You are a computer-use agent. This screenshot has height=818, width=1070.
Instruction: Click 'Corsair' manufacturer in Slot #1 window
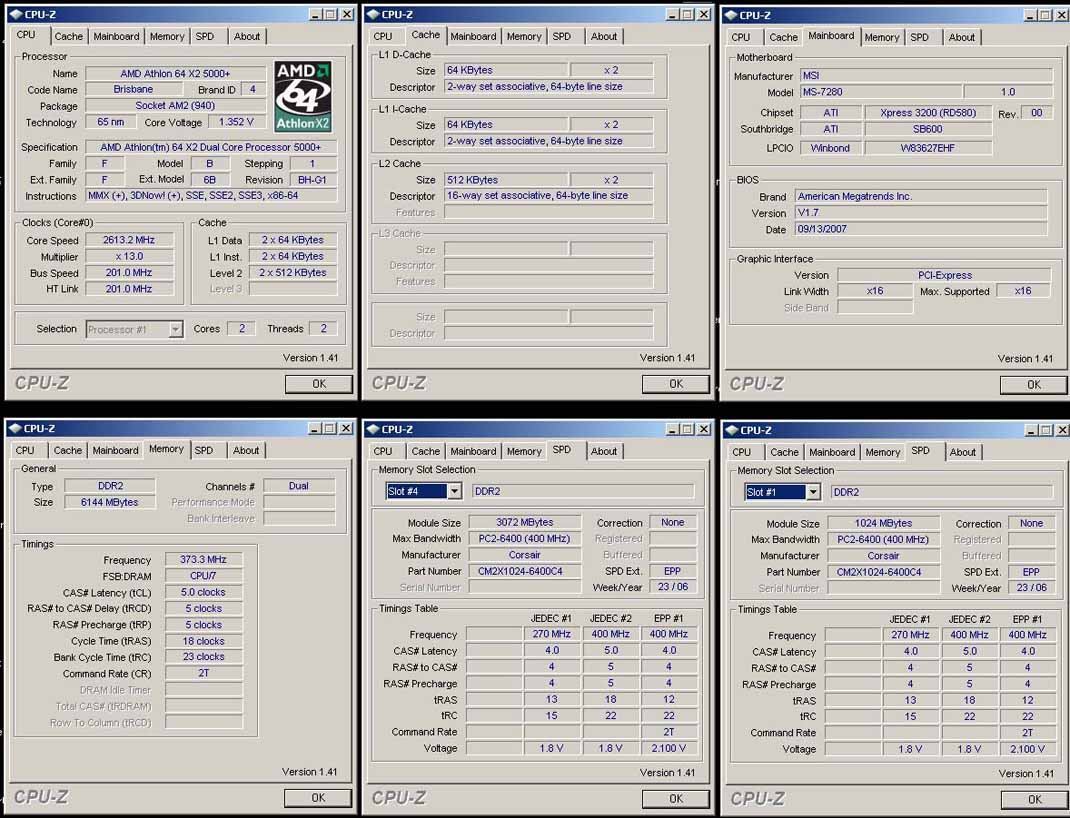point(884,556)
